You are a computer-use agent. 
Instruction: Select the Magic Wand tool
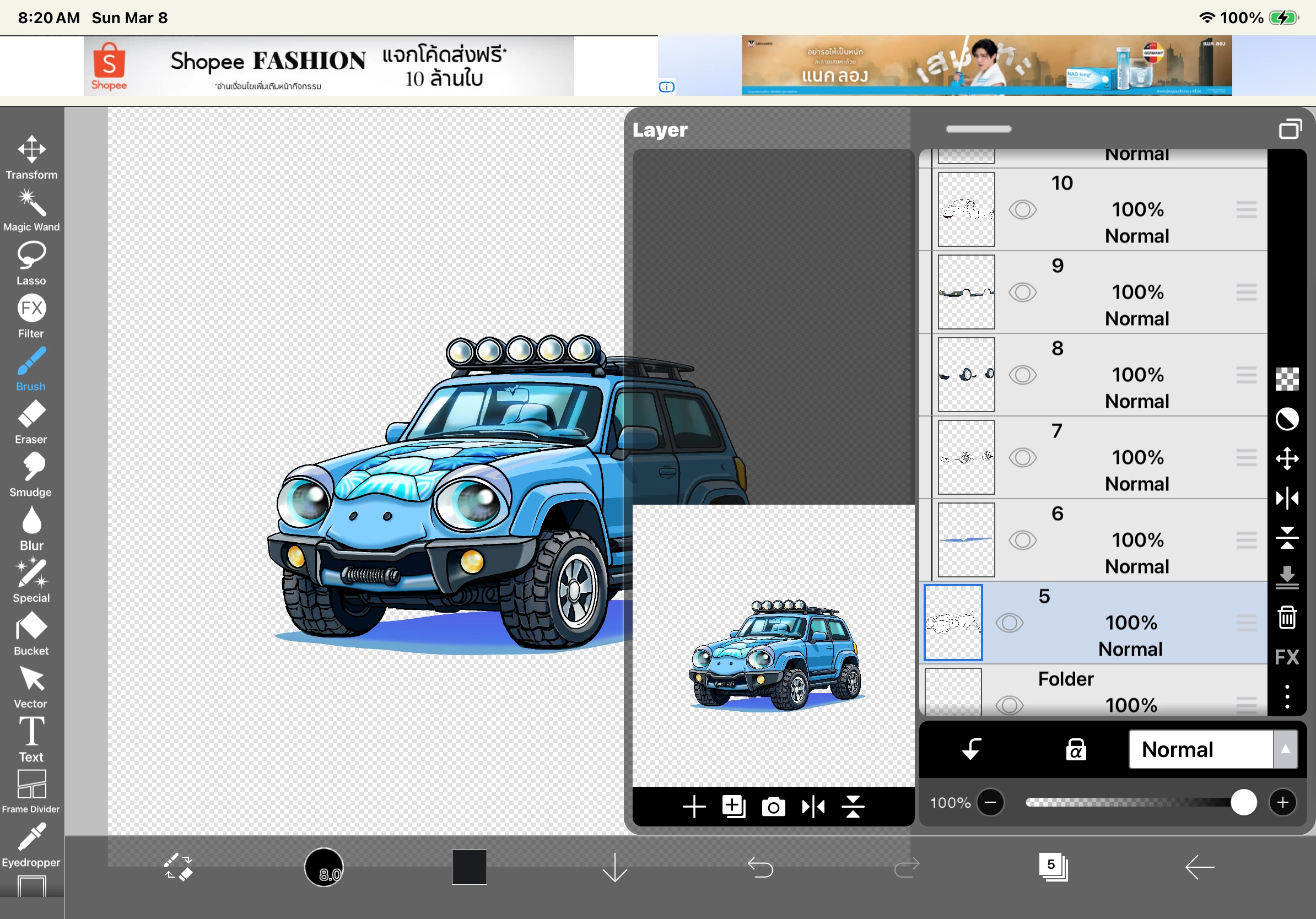[x=31, y=210]
